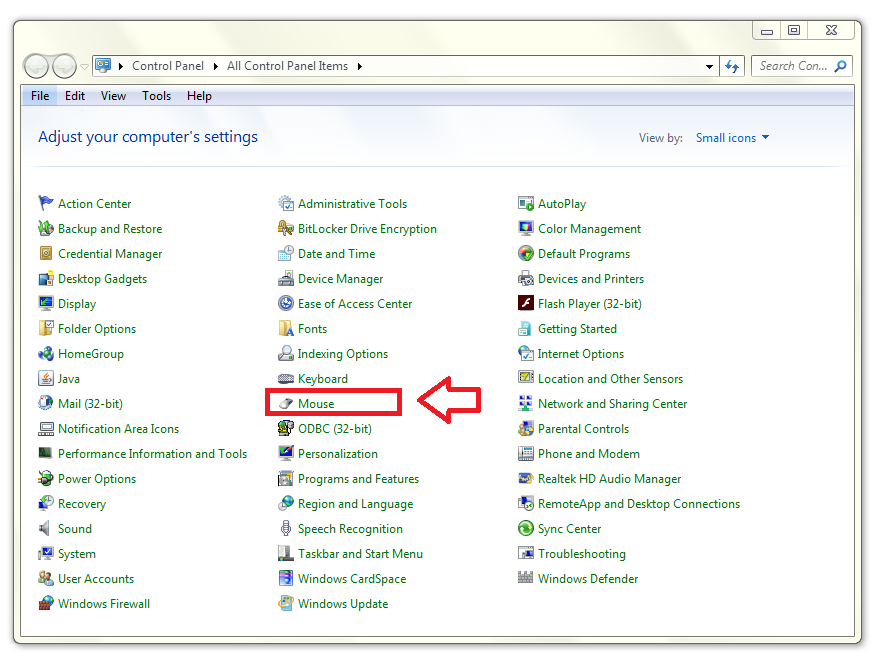This screenshot has height=657, width=874.
Task: Open Performance Information and Tools link
Action: pos(152,454)
